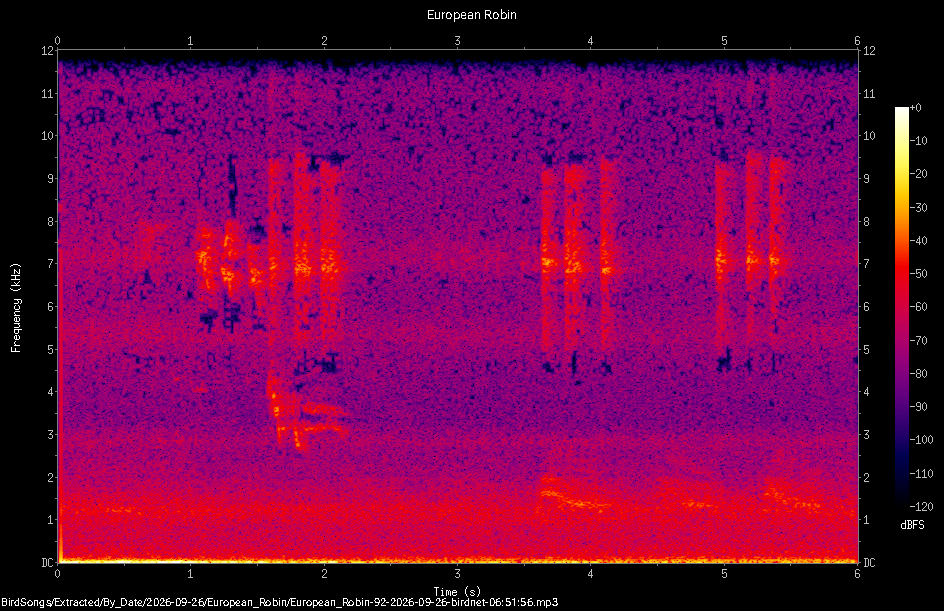Click the '5' tick on bottom time axis

pos(724,574)
